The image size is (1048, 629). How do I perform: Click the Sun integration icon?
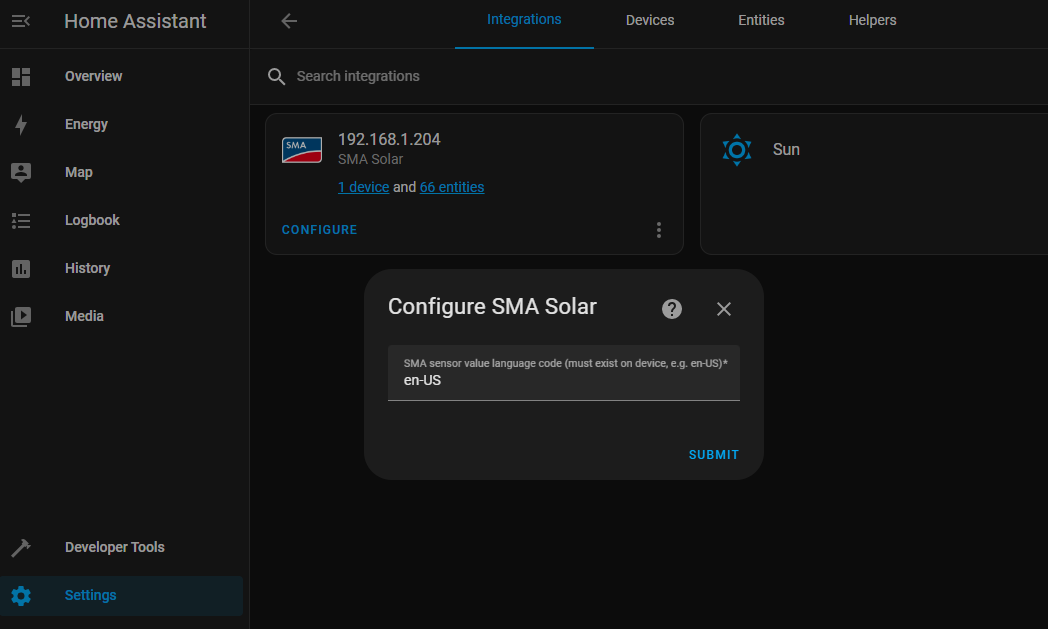click(737, 150)
